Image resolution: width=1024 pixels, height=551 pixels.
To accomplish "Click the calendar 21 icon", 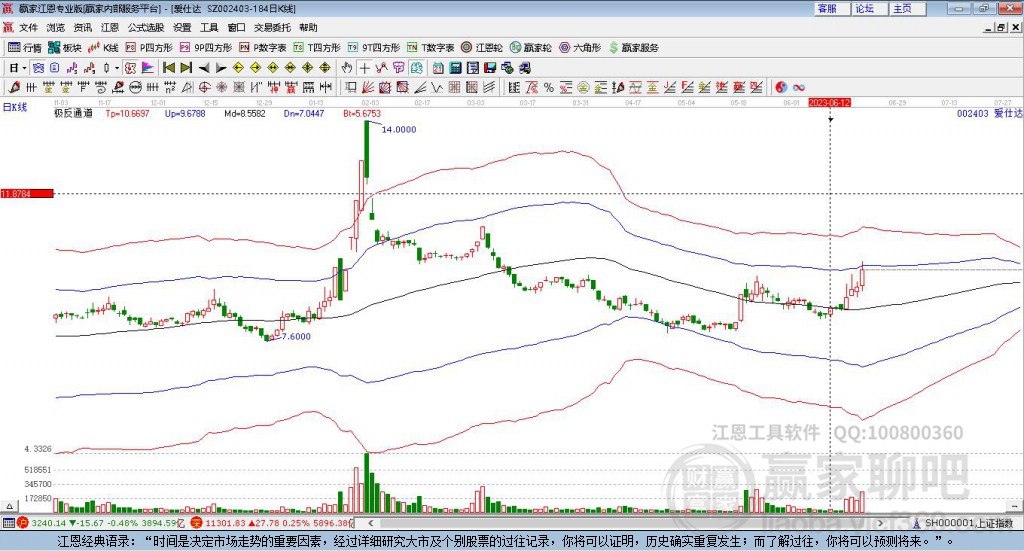I will pos(438,68).
